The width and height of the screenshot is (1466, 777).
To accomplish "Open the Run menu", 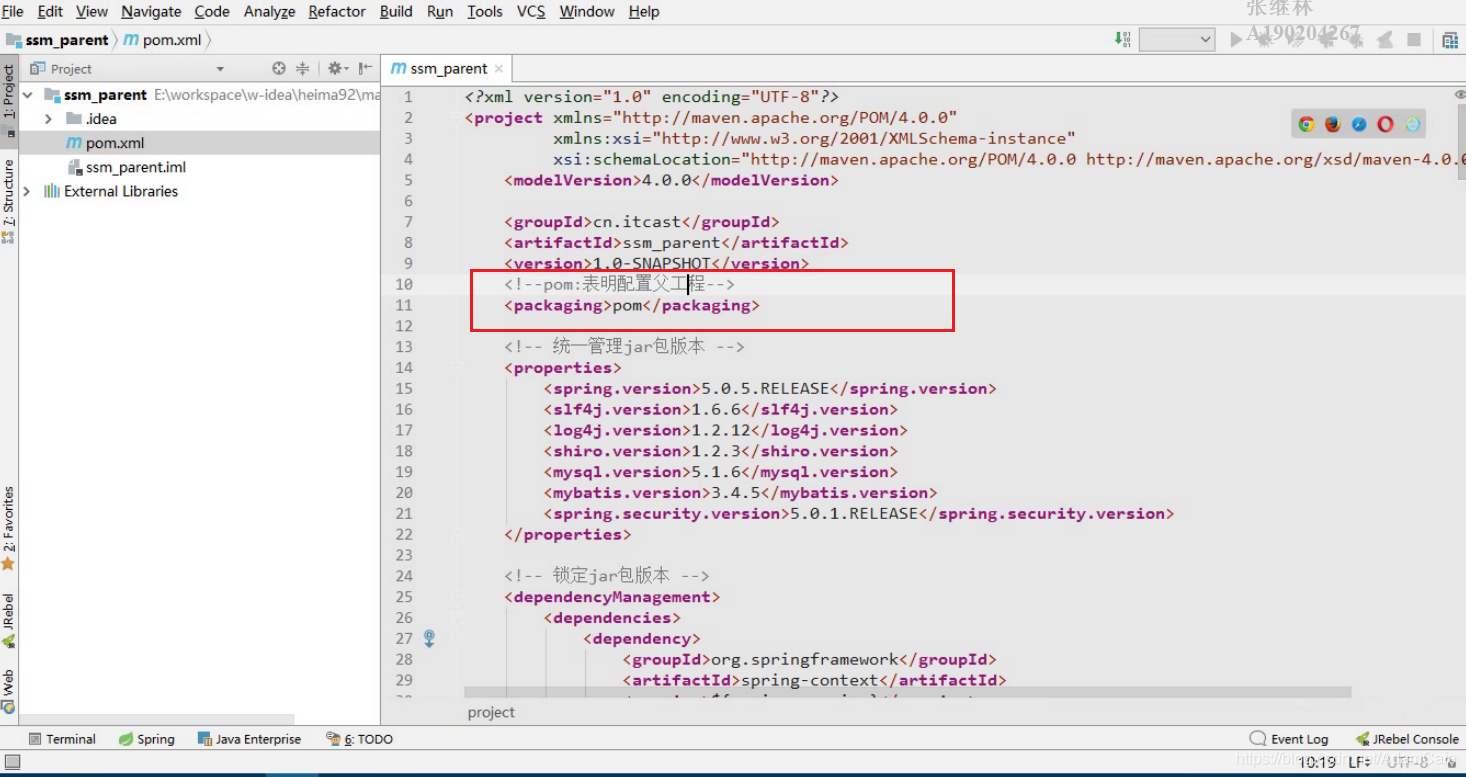I will [x=440, y=11].
